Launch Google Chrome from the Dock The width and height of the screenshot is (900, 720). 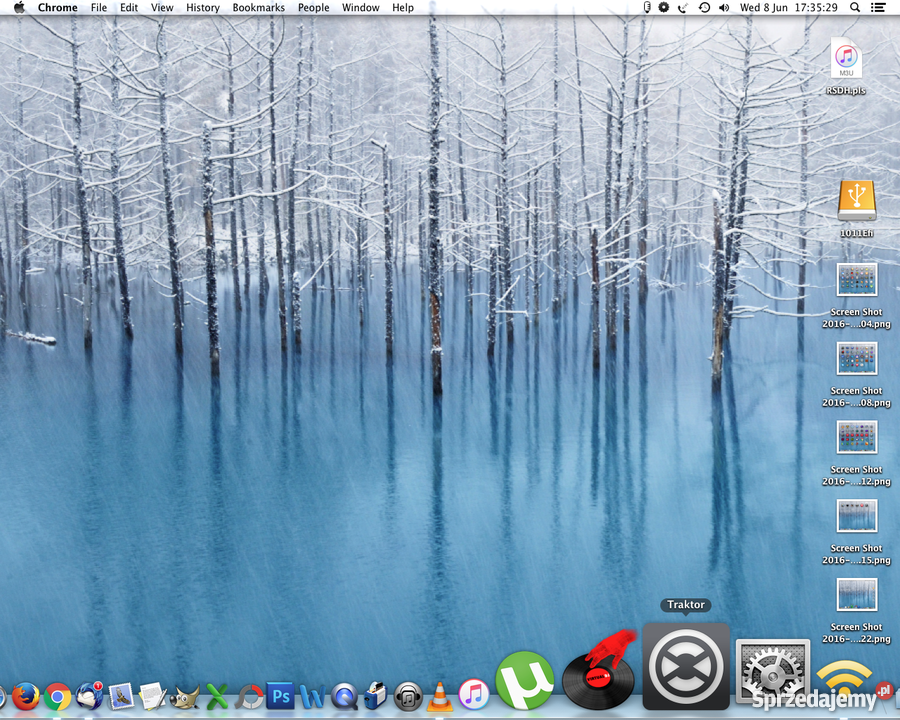(58, 695)
